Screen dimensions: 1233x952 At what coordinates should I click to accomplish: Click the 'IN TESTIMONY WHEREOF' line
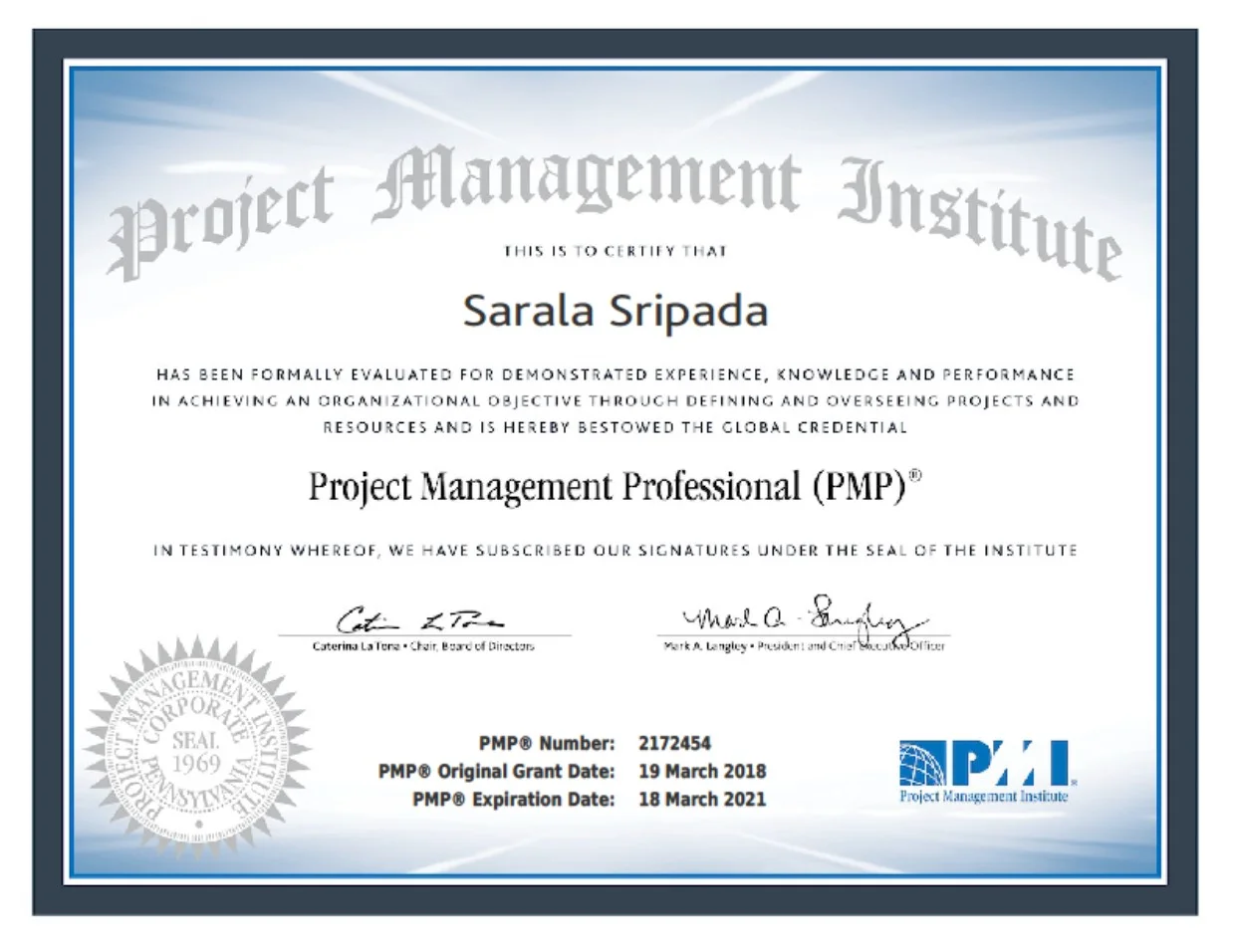616,550
